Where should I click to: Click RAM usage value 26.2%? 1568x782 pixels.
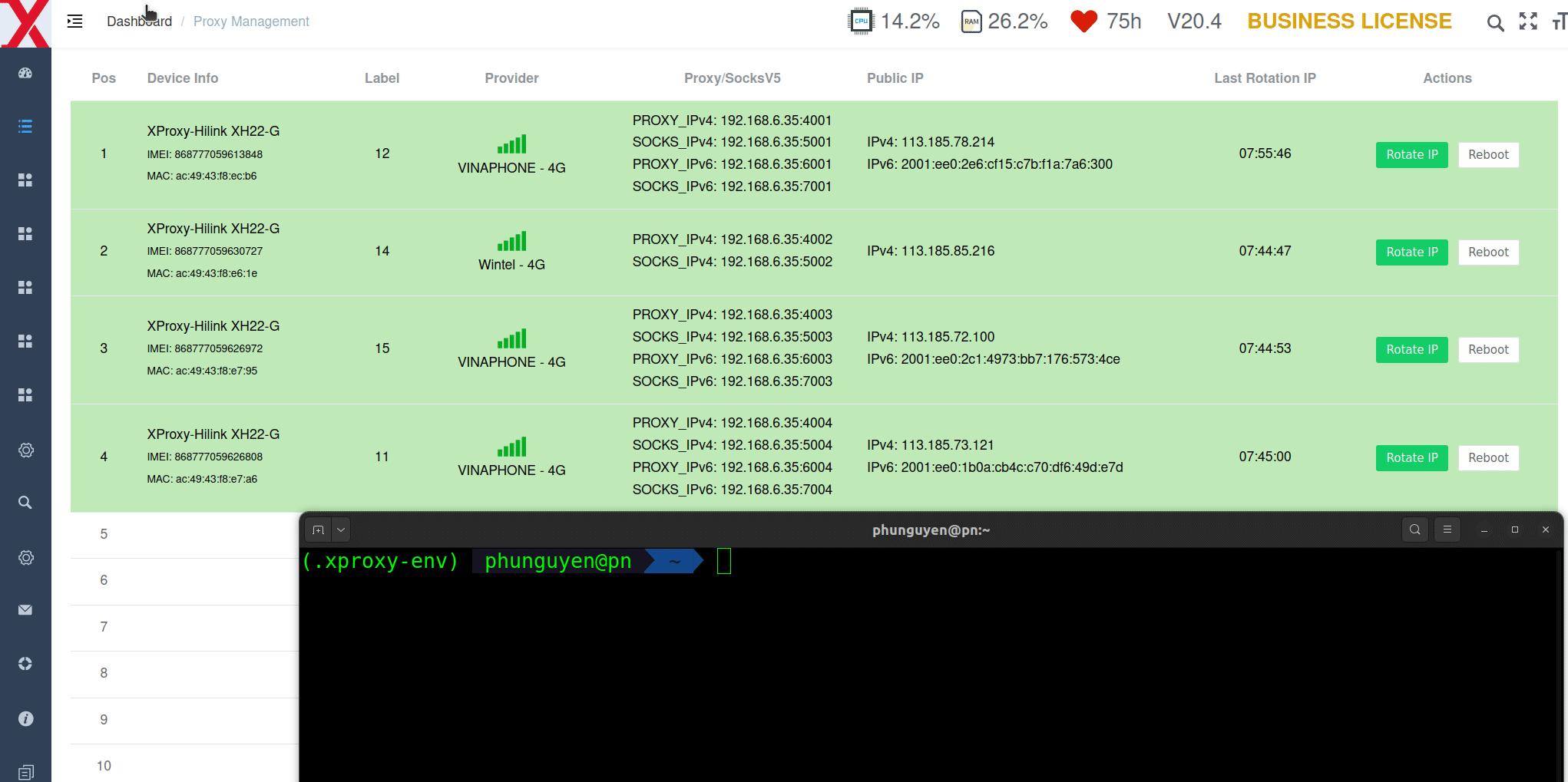1017,21
